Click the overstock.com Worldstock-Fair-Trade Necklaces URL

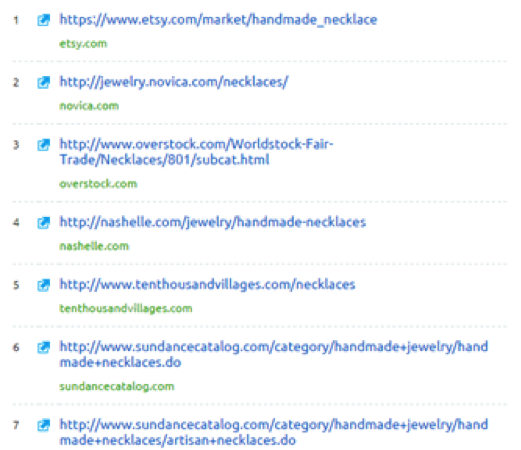(196, 152)
